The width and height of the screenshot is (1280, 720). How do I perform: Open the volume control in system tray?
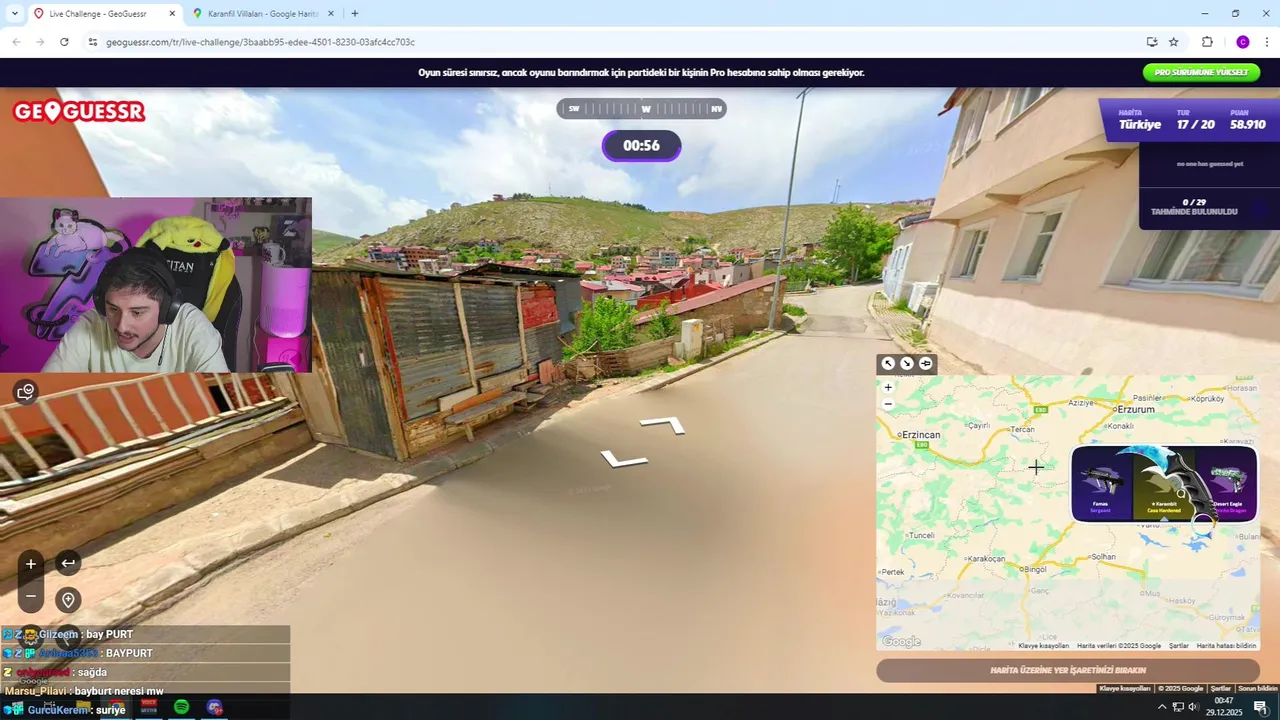point(1195,707)
